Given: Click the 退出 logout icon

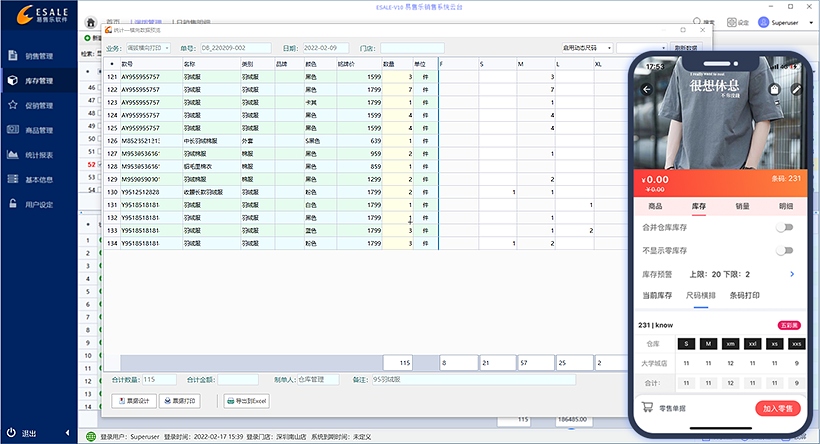Looking at the screenshot, I should 12,421.
